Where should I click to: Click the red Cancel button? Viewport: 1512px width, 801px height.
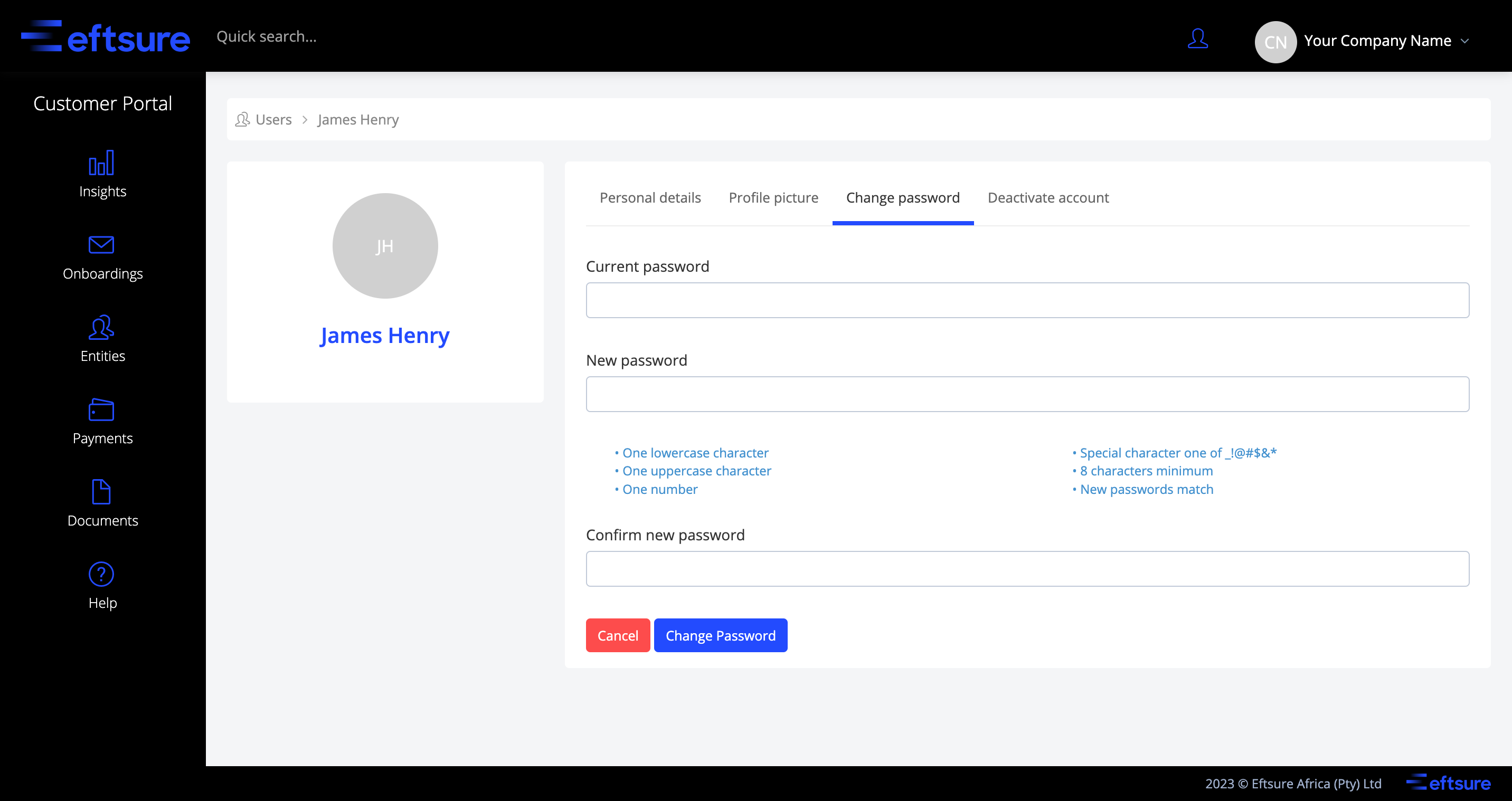[618, 635]
